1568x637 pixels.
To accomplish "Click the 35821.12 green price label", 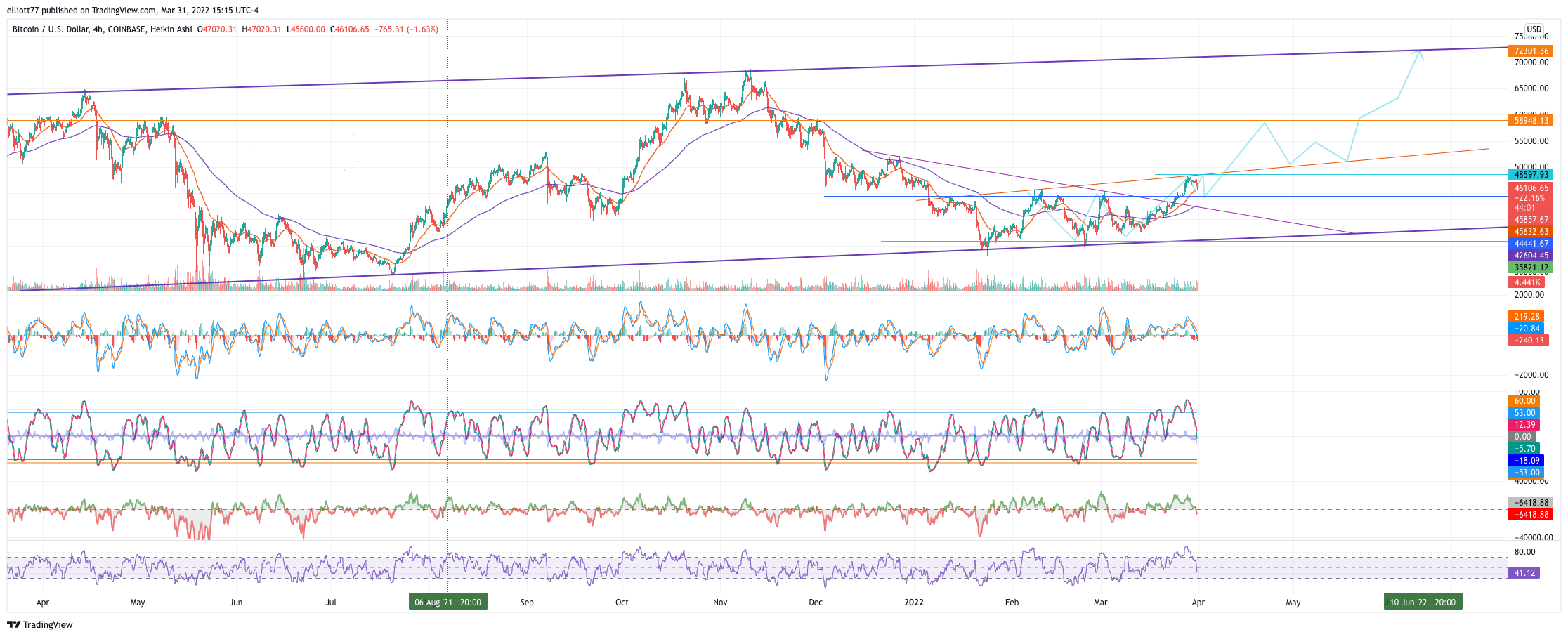I will click(1530, 268).
